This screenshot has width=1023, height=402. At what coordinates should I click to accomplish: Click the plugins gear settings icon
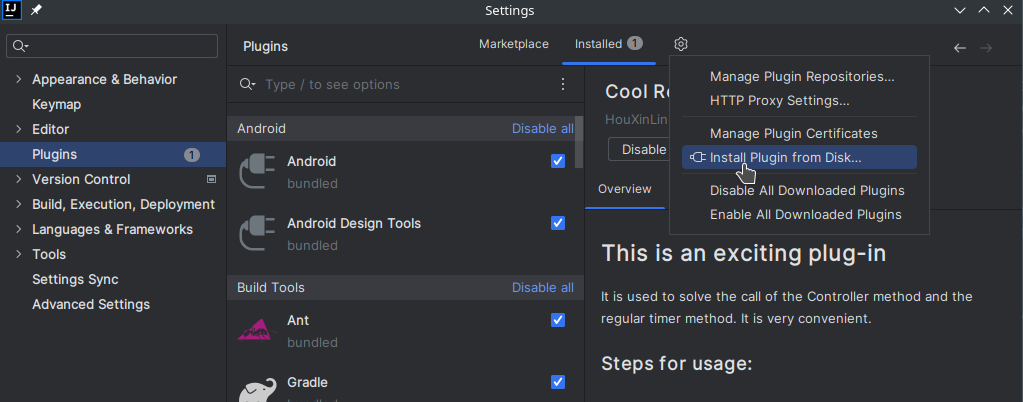[681, 44]
